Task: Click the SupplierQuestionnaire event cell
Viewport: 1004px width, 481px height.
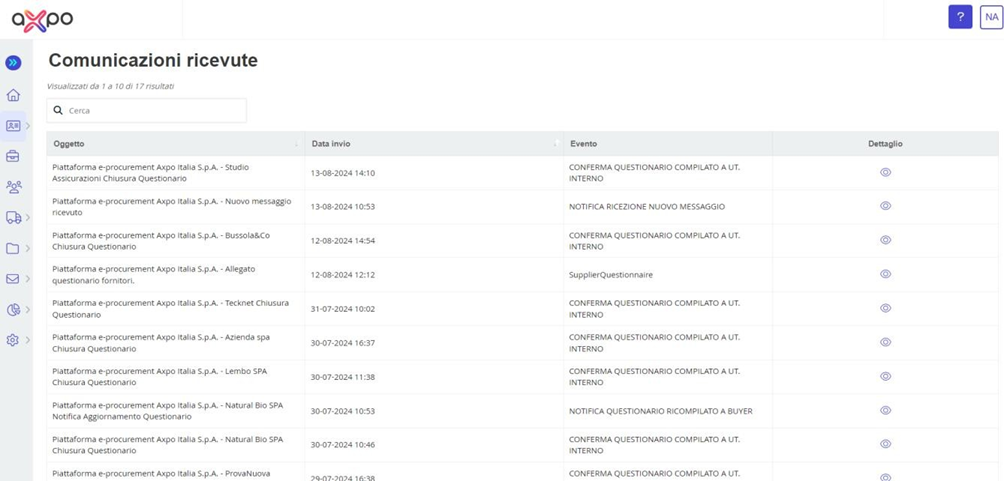Action: (x=611, y=275)
